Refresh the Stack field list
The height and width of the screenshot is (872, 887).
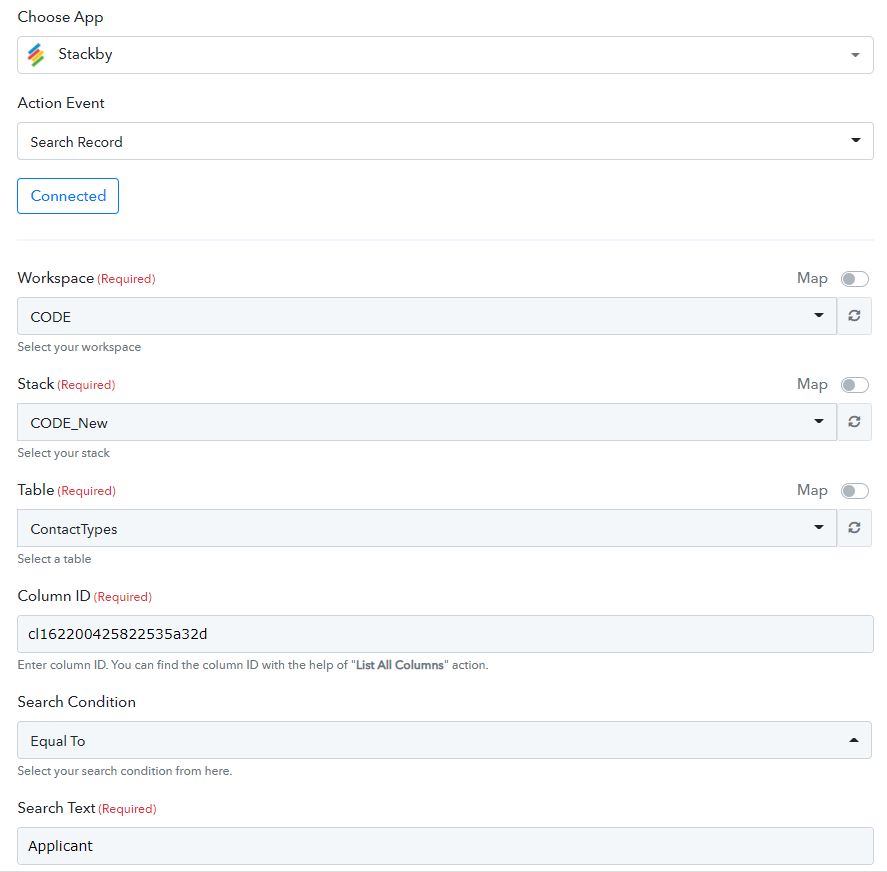[854, 422]
